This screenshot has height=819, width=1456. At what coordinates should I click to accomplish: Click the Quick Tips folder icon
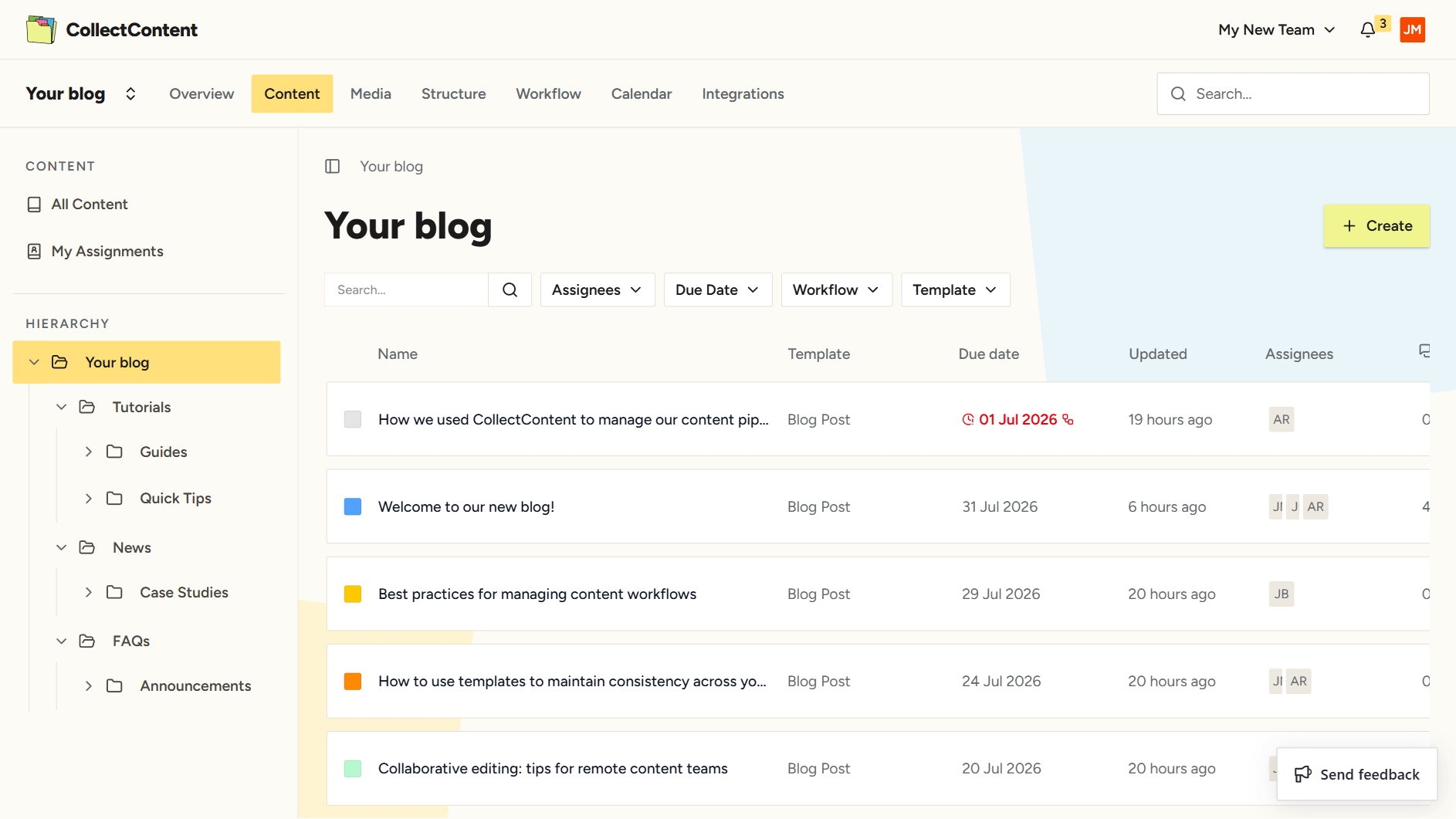pyautogui.click(x=114, y=498)
